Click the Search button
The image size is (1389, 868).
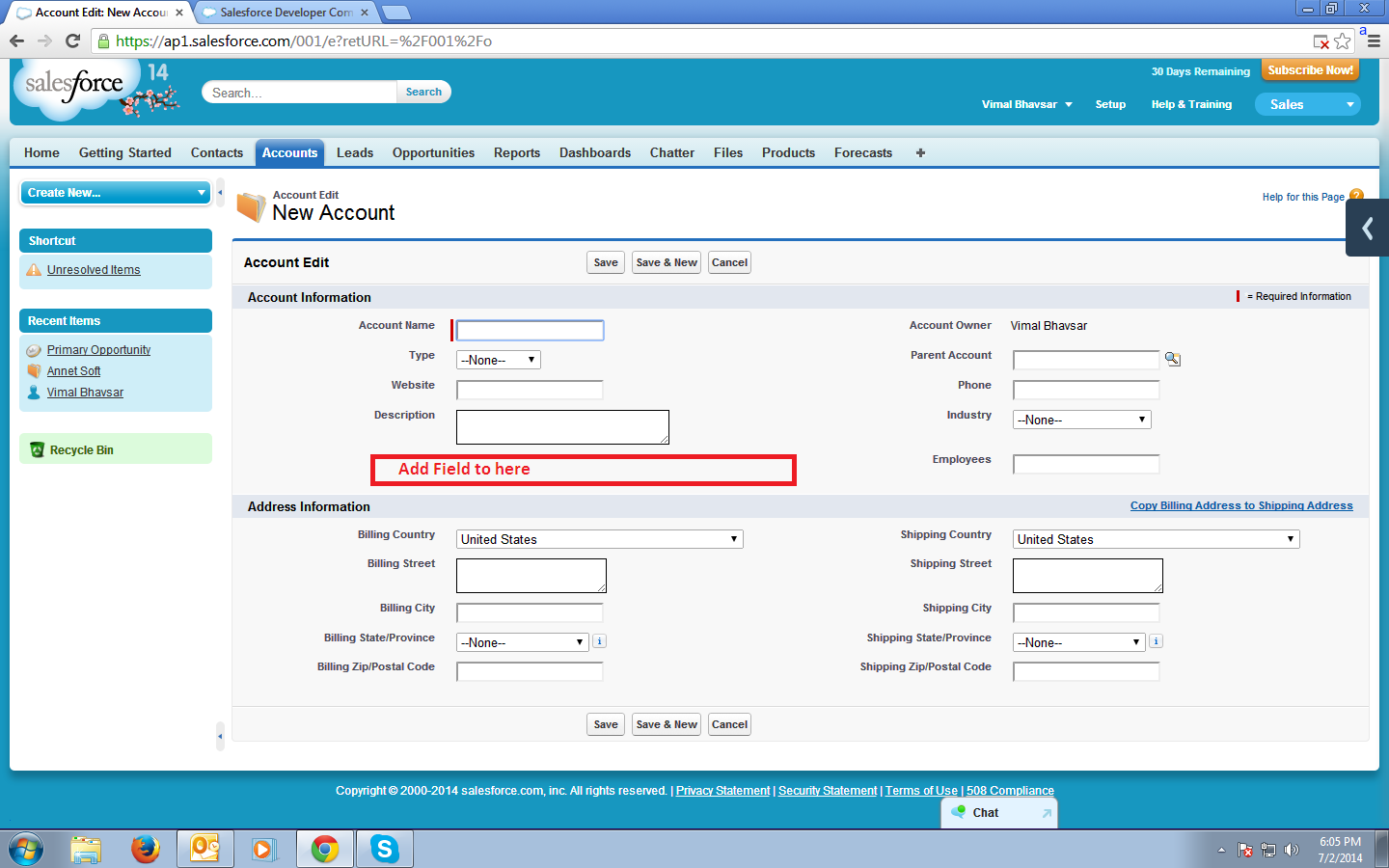[x=423, y=92]
